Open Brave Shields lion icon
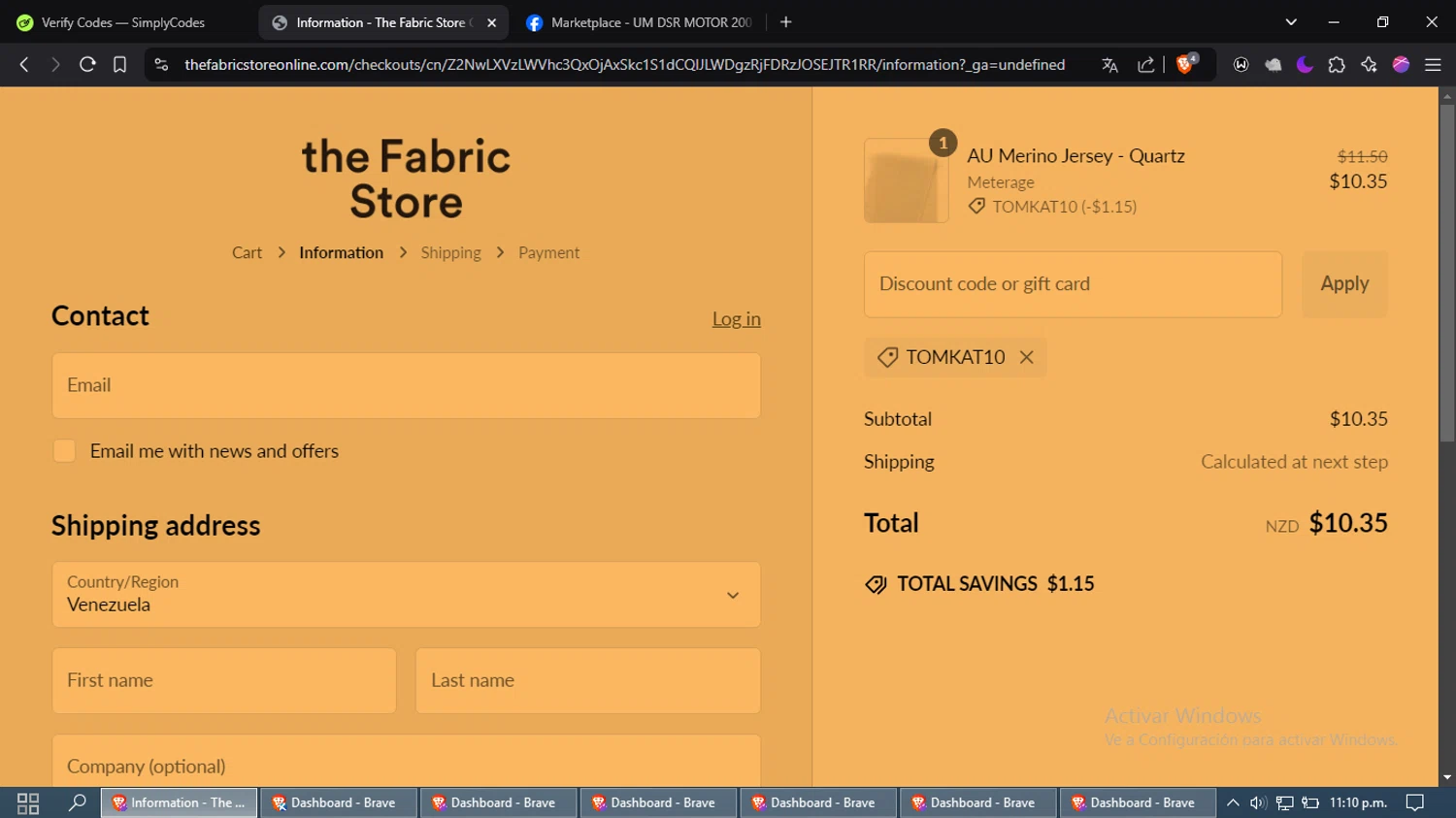This screenshot has width=1456, height=818. tap(1186, 64)
